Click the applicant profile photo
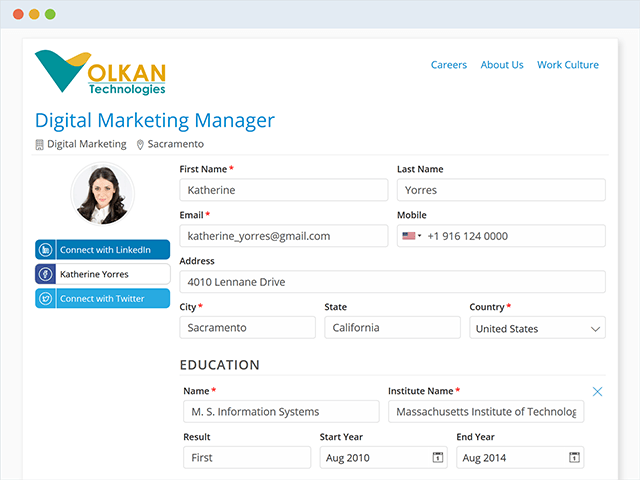 [102, 194]
